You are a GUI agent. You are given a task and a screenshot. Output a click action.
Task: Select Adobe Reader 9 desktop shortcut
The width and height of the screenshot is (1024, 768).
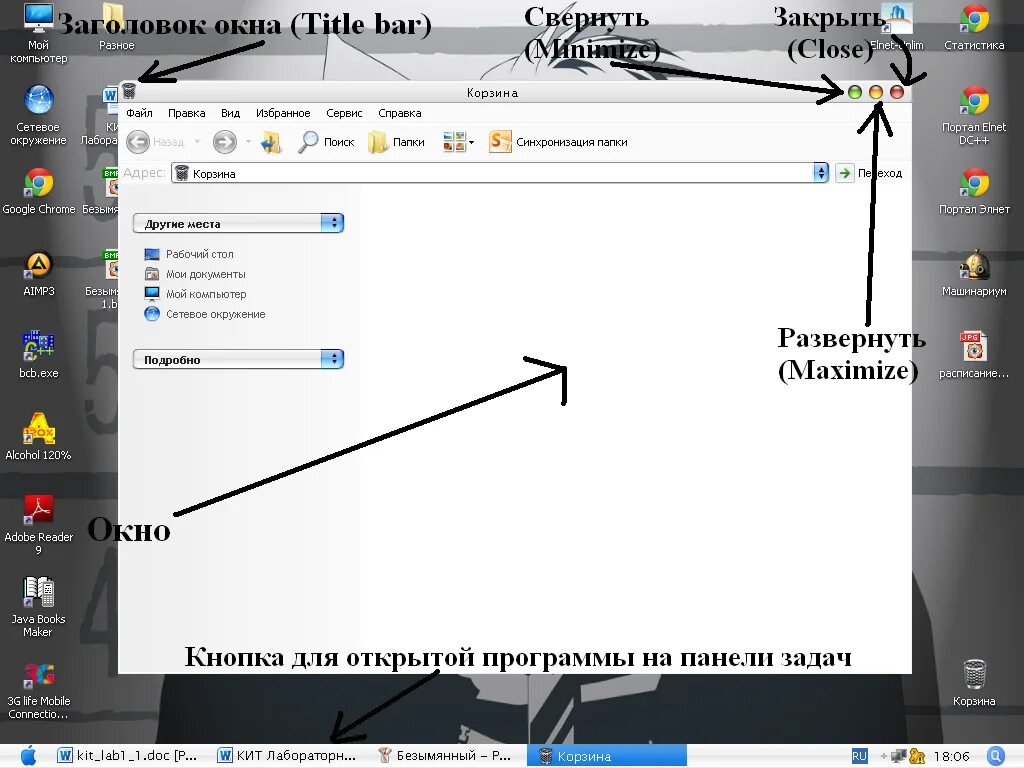click(x=38, y=525)
